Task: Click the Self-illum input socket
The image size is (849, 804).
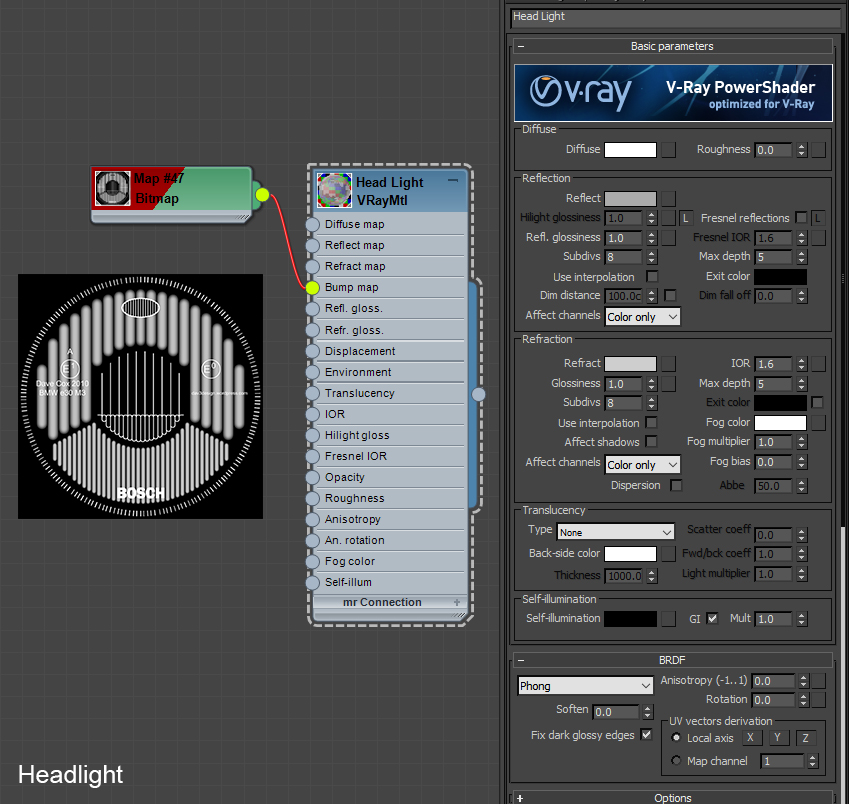Action: (x=312, y=583)
